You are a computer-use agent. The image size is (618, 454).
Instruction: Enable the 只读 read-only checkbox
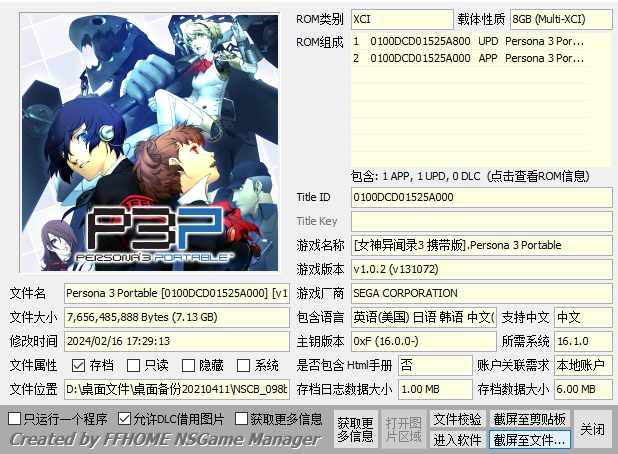[134, 365]
